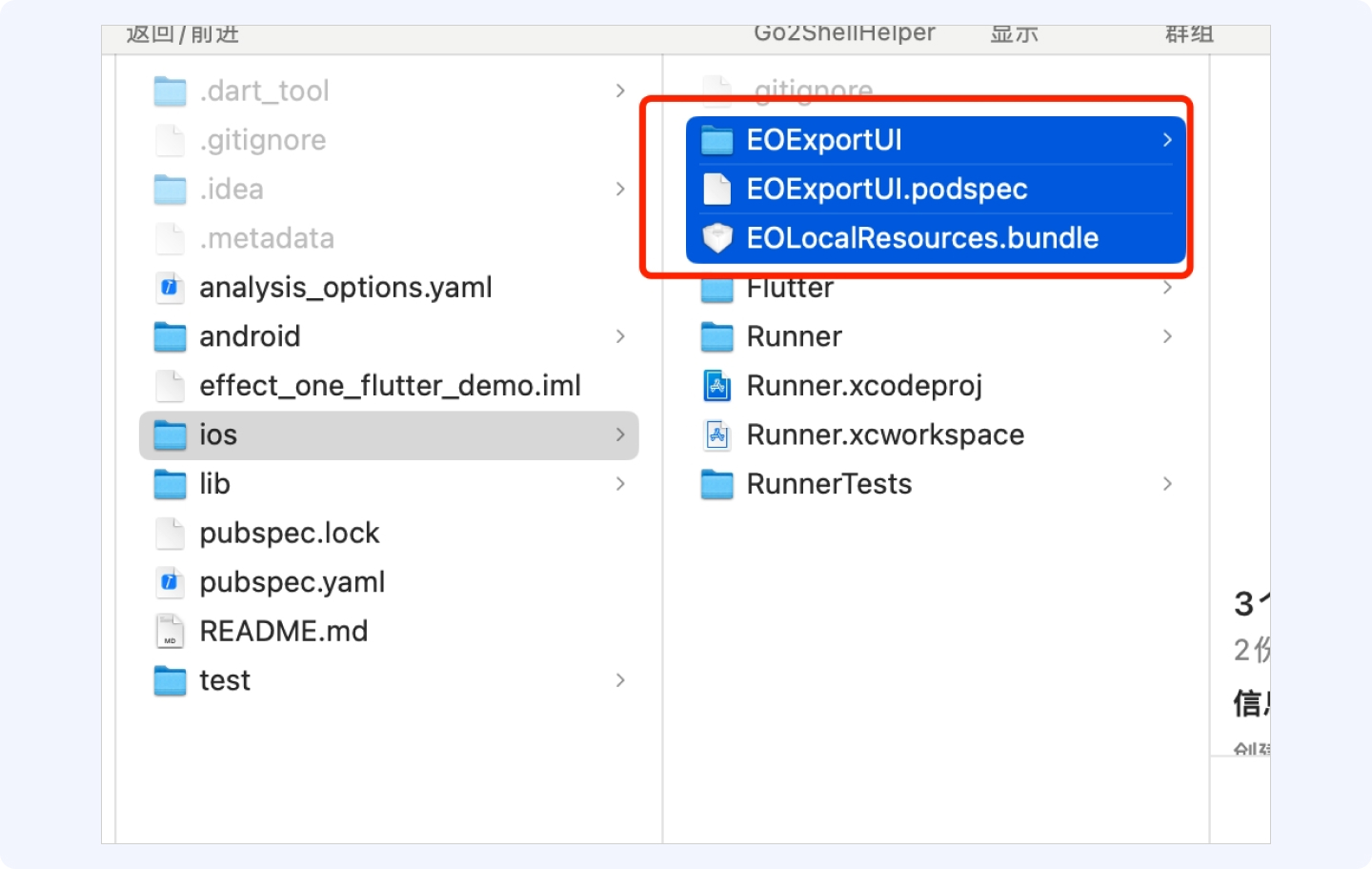1372x869 pixels.
Task: Click the EOLocalResources.bundle shield icon
Action: (x=717, y=238)
